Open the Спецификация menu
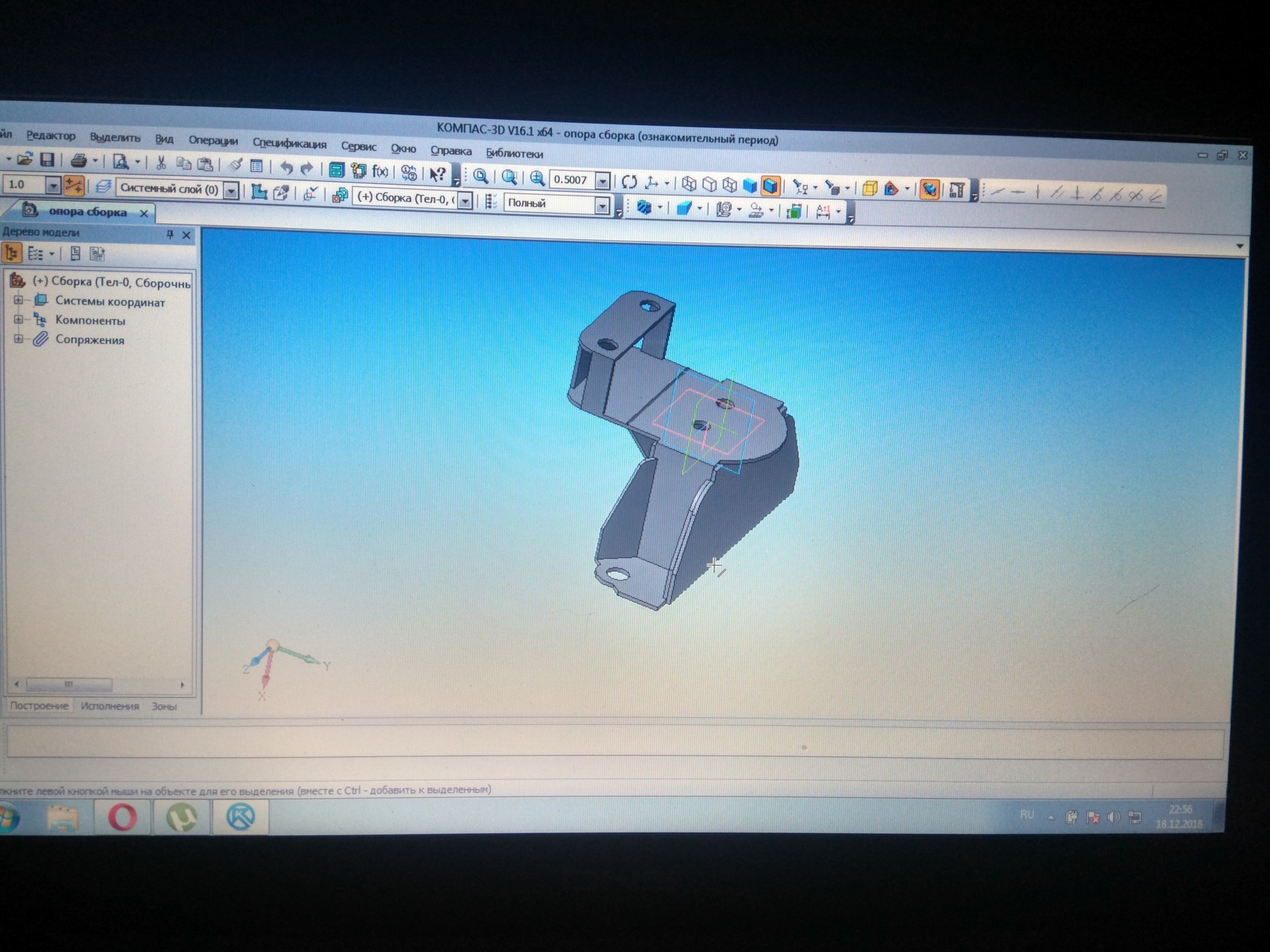The height and width of the screenshot is (952, 1270). (290, 143)
